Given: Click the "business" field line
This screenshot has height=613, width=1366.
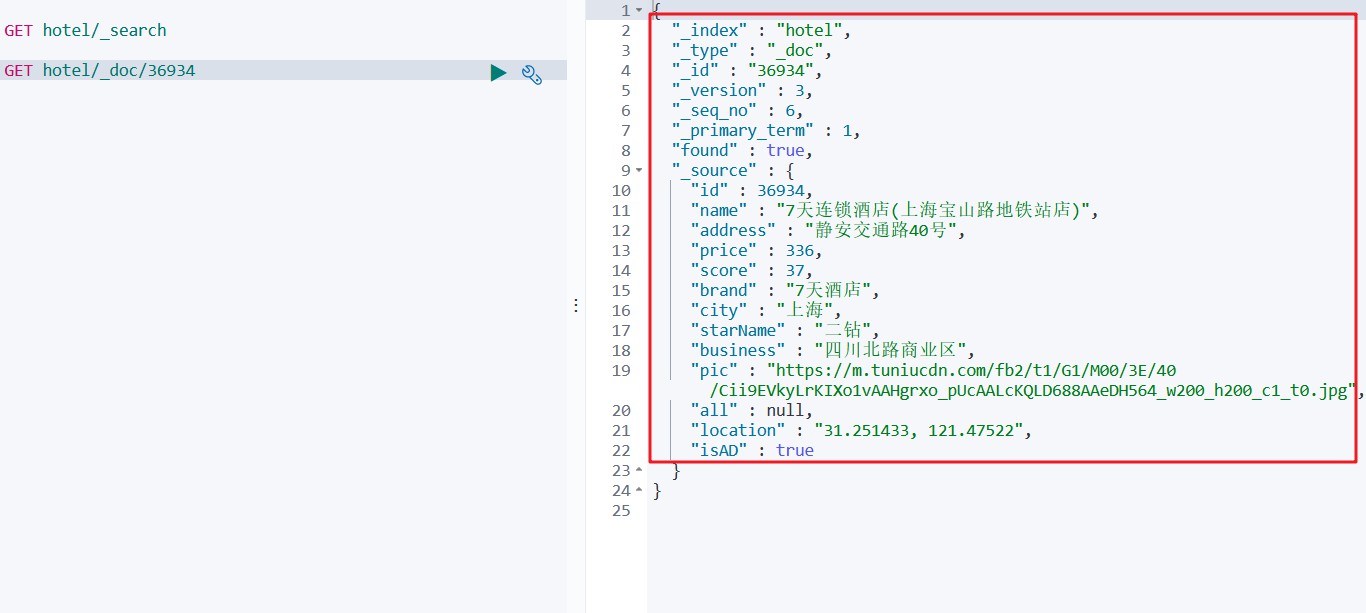Looking at the screenshot, I should (x=832, y=350).
